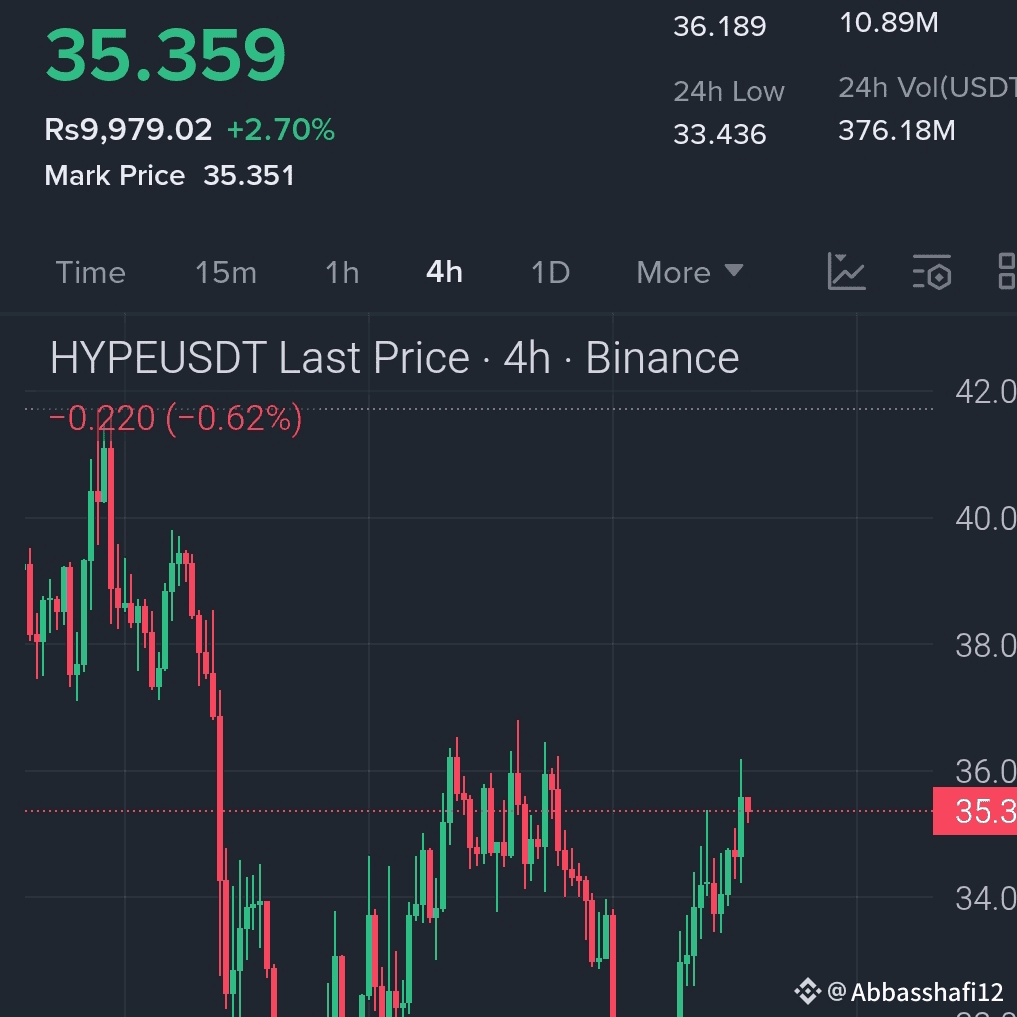The width and height of the screenshot is (1017, 1017).
Task: Click the last price 35.359
Action: (x=165, y=55)
